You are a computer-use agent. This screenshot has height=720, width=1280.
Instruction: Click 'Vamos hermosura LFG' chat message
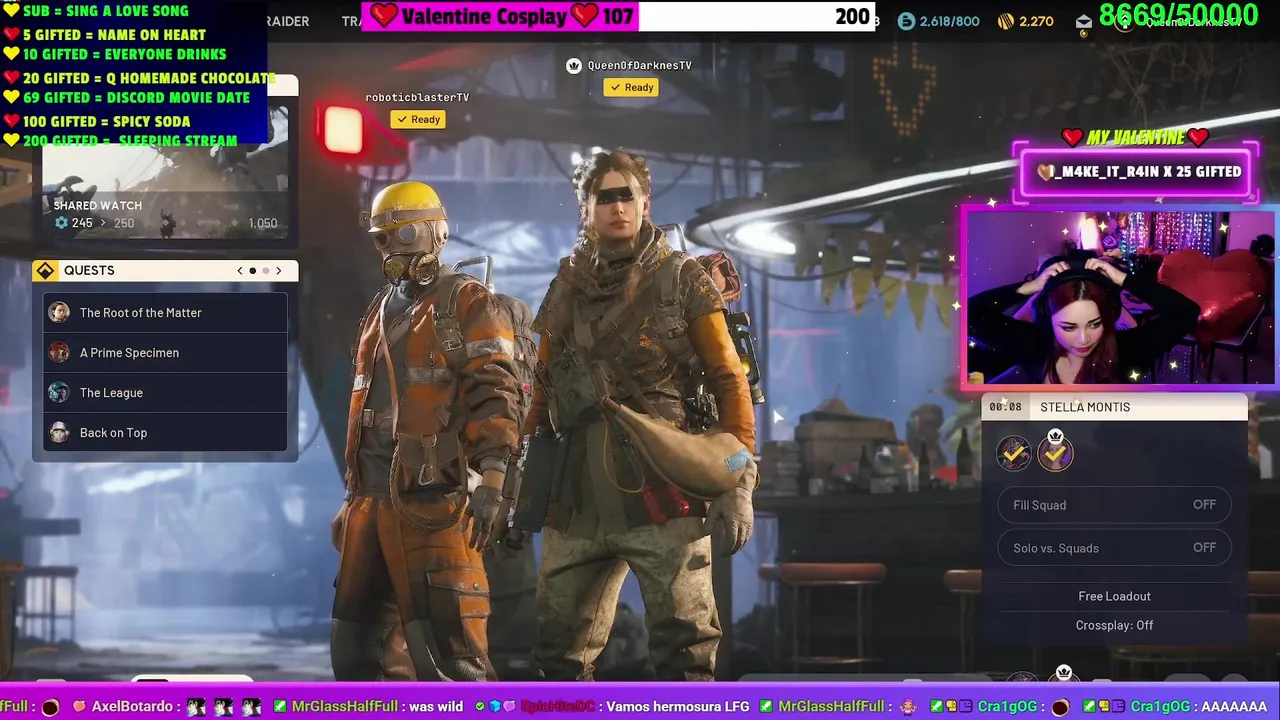[678, 707]
